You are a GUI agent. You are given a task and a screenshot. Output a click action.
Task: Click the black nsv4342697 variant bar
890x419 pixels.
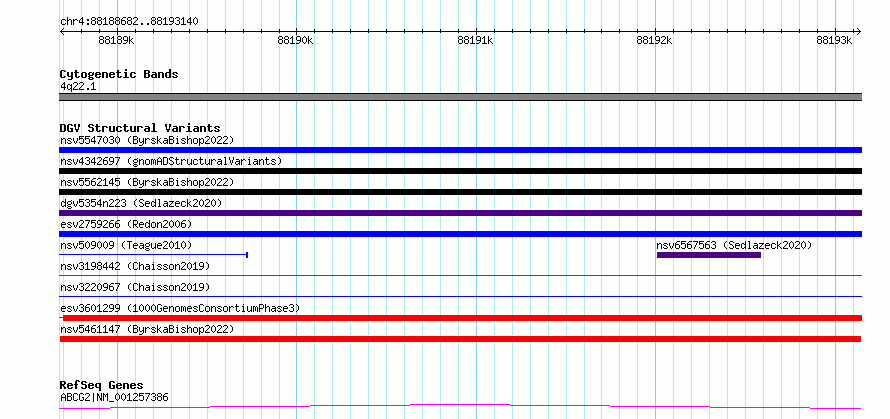click(460, 171)
